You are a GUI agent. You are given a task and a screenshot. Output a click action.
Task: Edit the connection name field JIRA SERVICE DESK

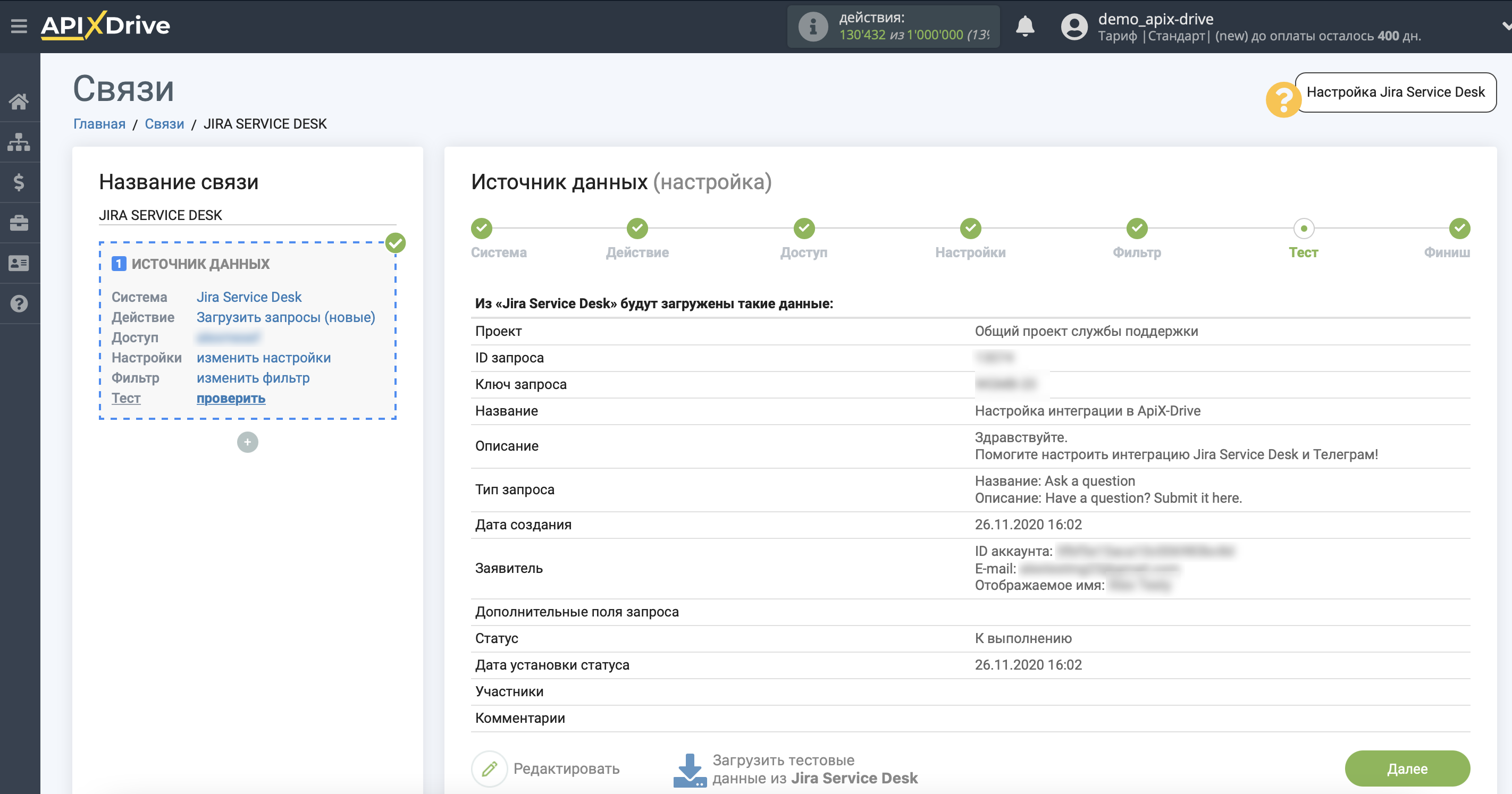tap(247, 215)
